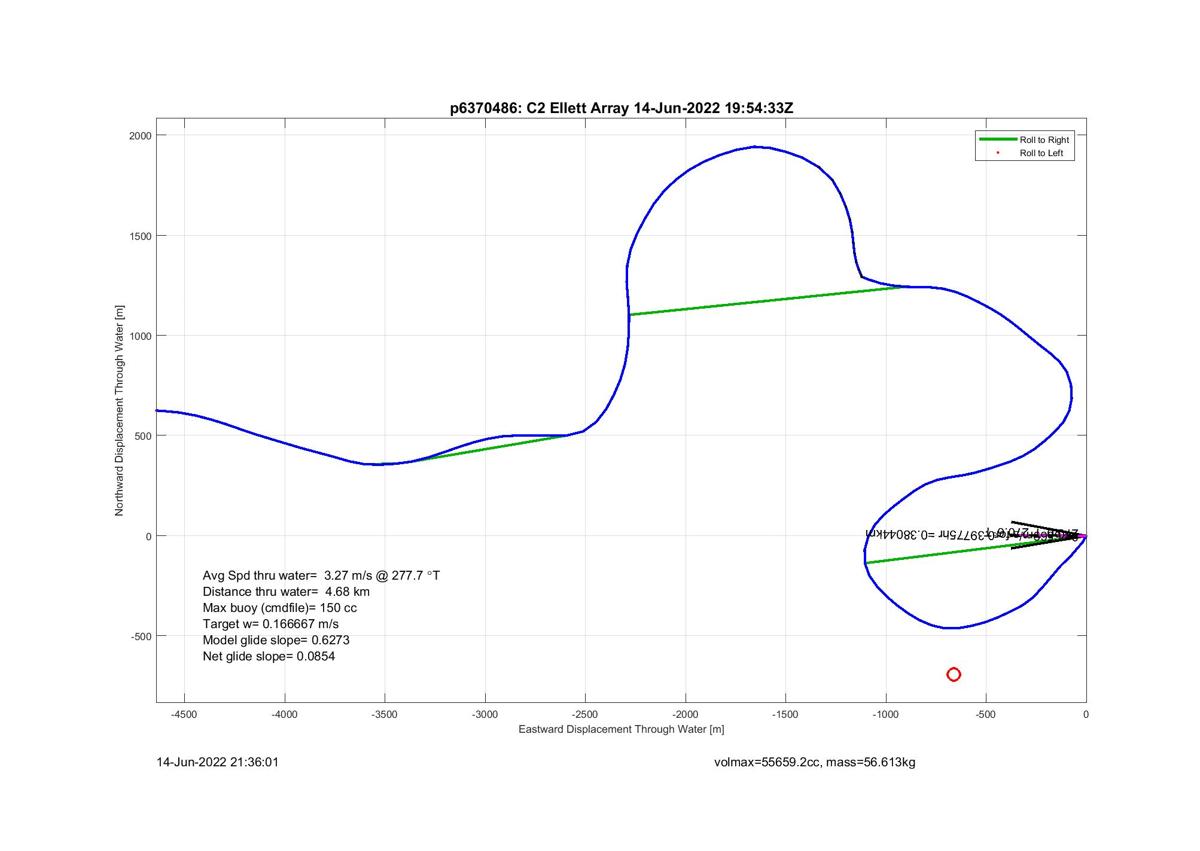1200x851 pixels.
Task: Click the 2000 tick label on the y-axis
Action: pos(139,135)
